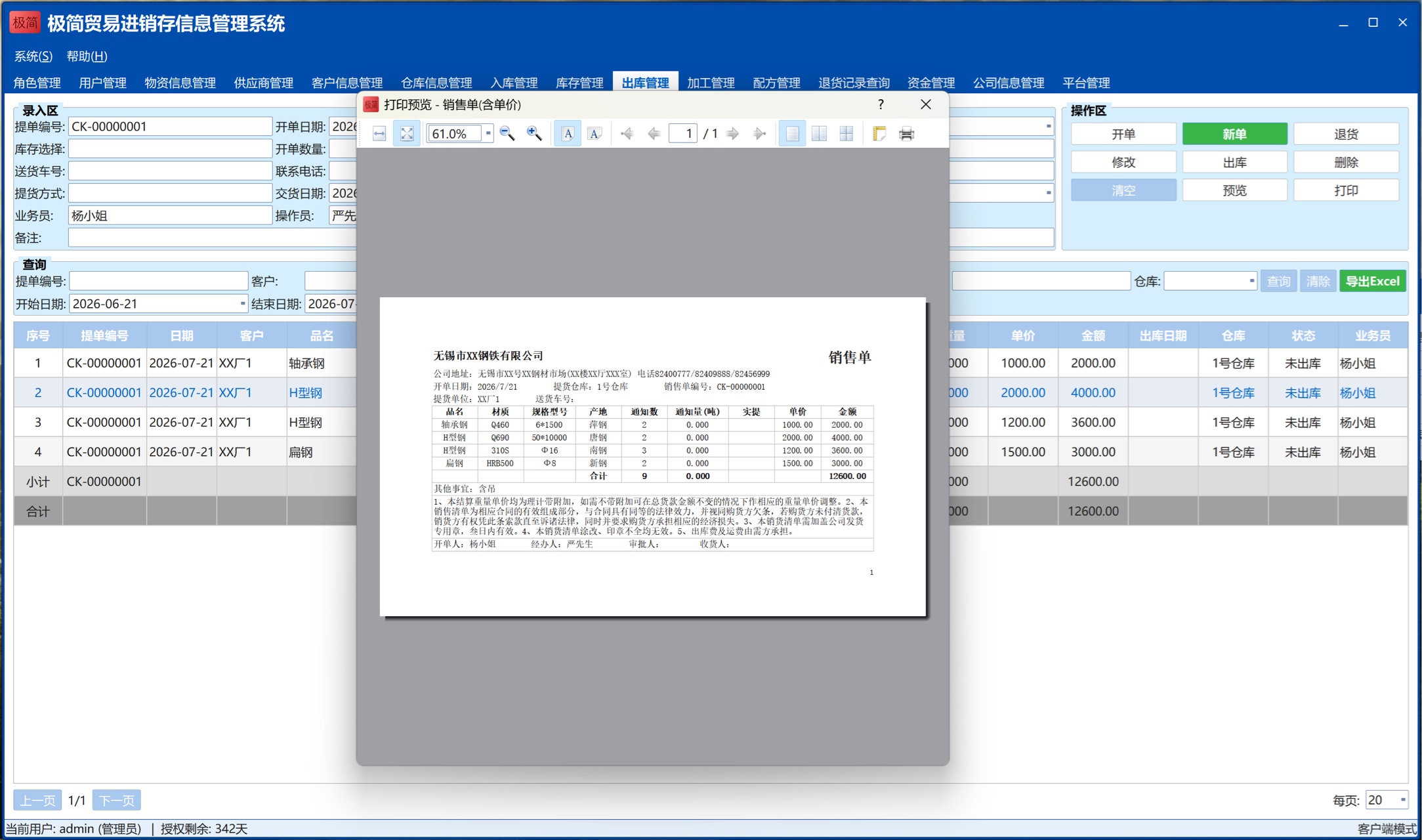This screenshot has width=1422, height=840.
Task: Click the 清空 button
Action: [1123, 190]
